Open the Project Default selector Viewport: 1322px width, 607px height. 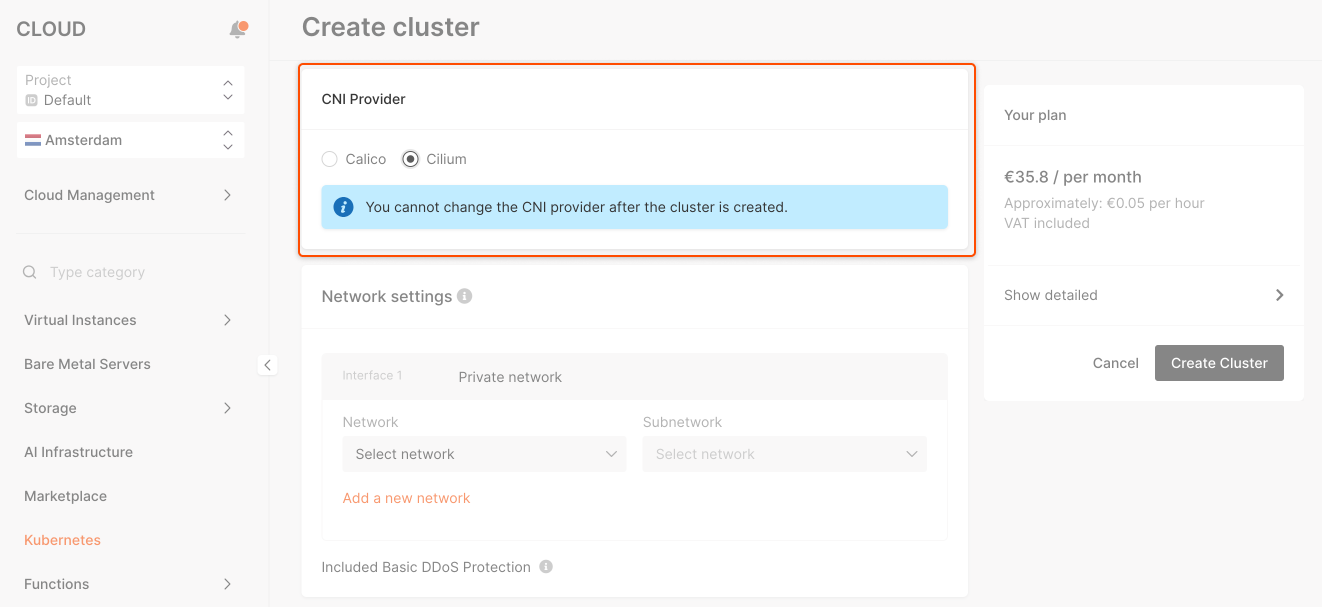click(x=130, y=90)
